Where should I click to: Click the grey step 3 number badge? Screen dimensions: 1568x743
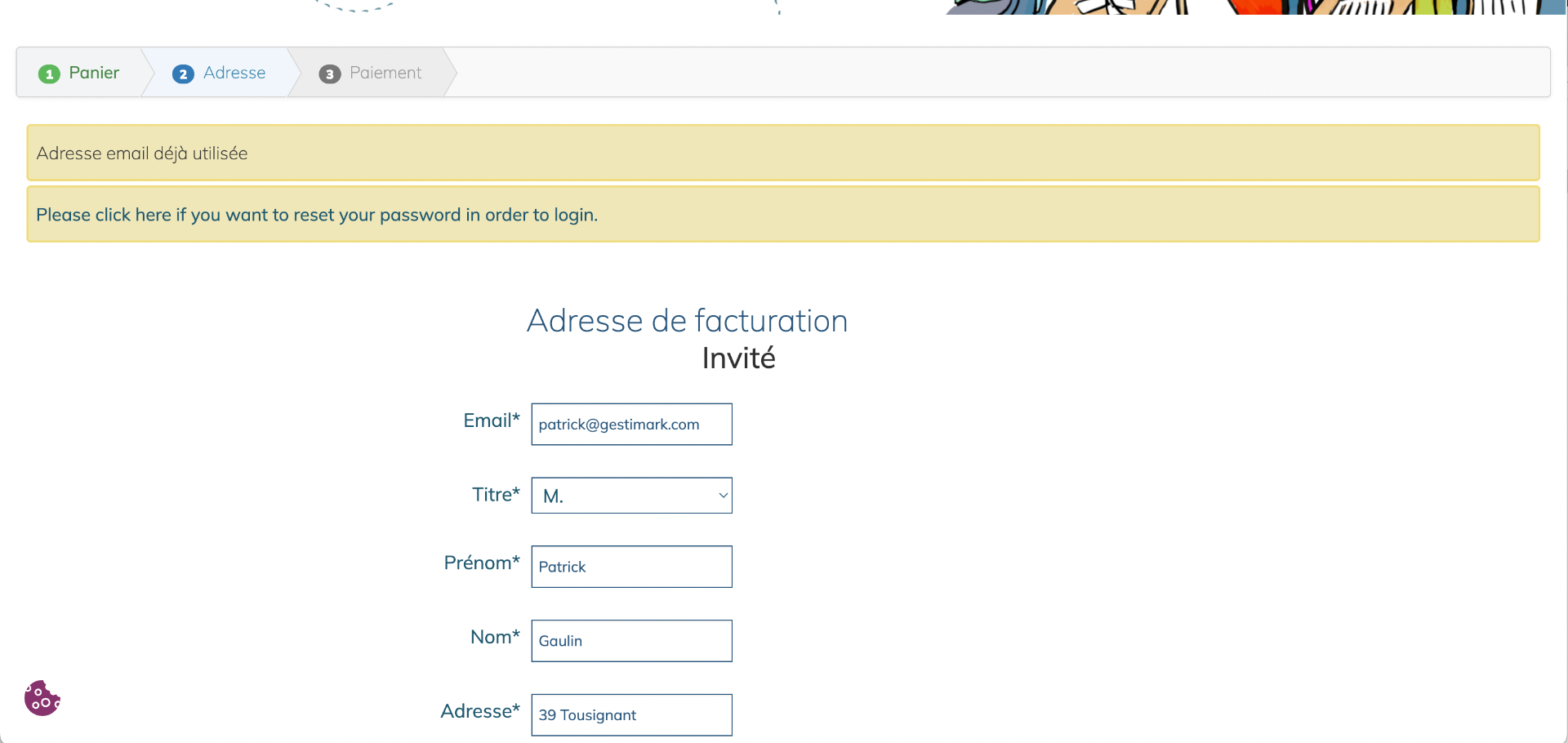[x=329, y=74]
